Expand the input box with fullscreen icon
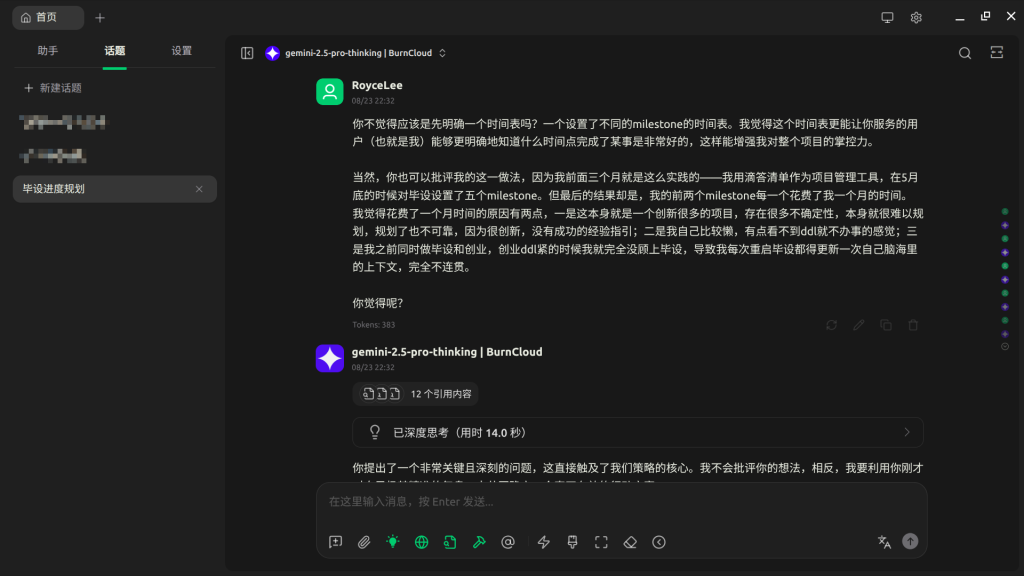The image size is (1024, 576). [601, 542]
